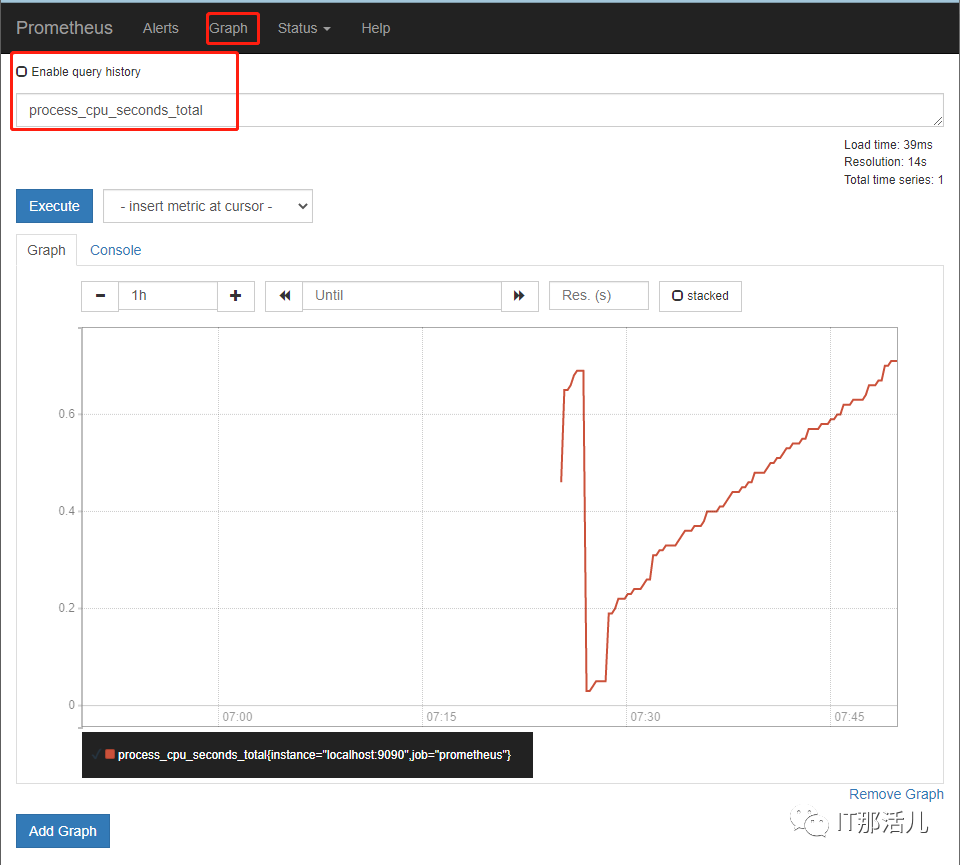Click legend entry process_cpu_seconds_total series
The width and height of the screenshot is (960, 865).
(314, 755)
